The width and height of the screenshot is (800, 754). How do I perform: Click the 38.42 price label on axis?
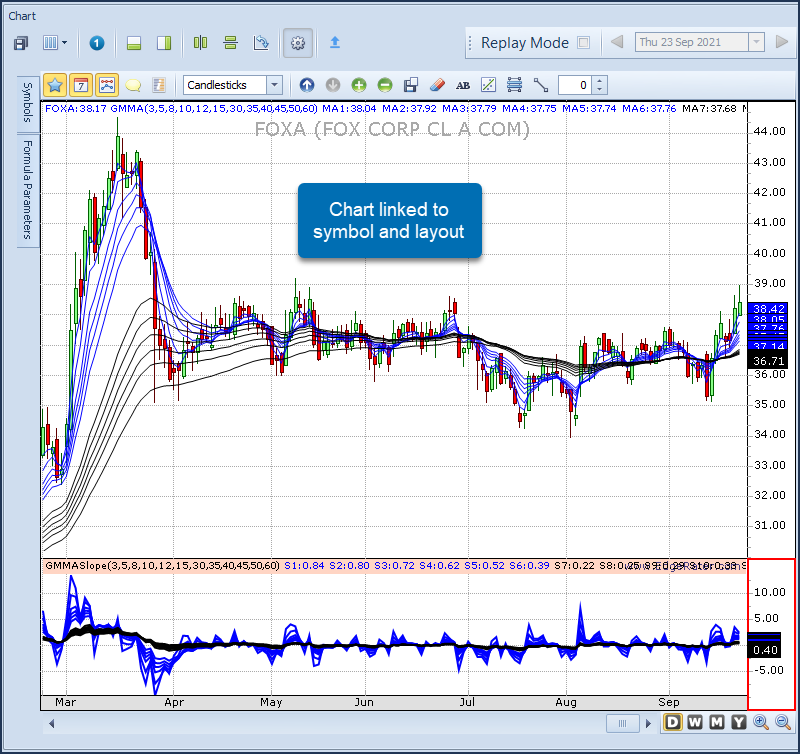[x=768, y=309]
